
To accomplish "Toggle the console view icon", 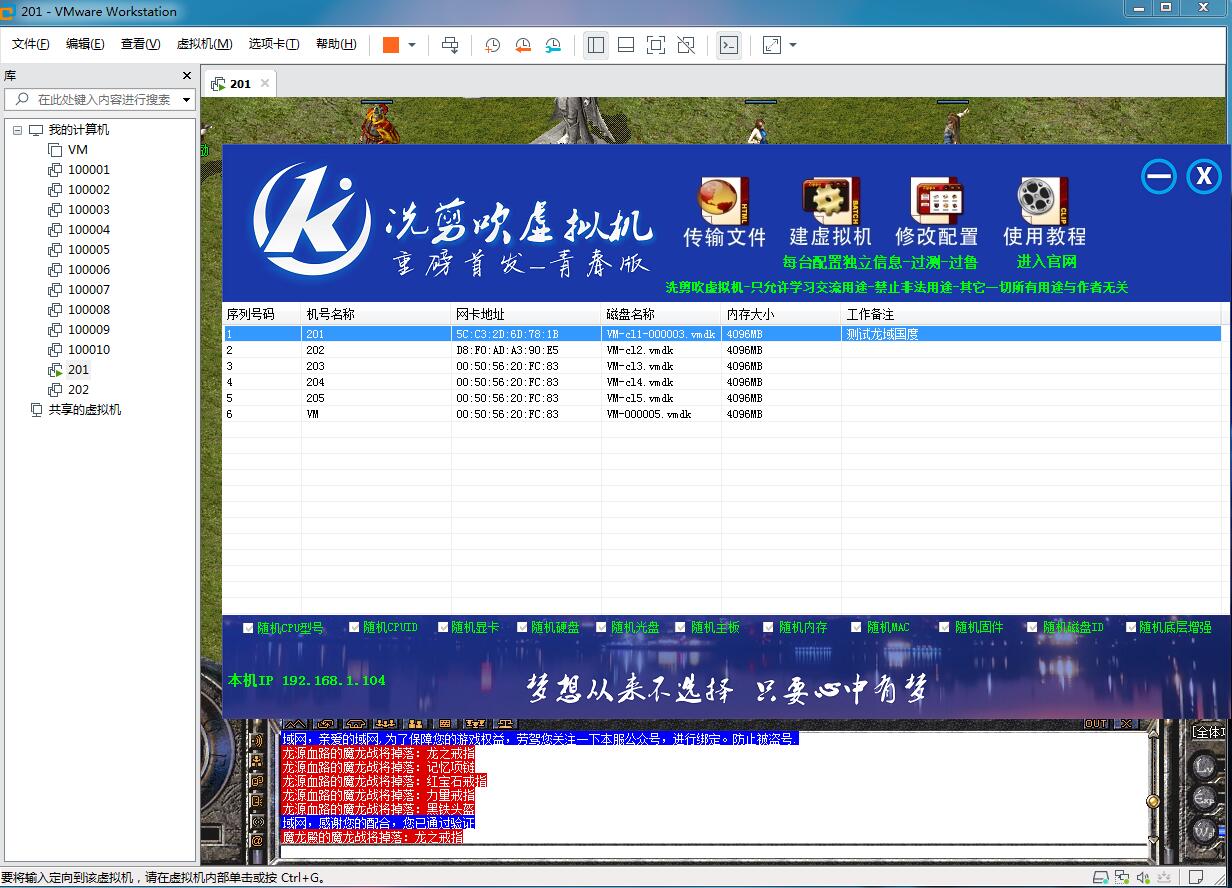I will (729, 45).
